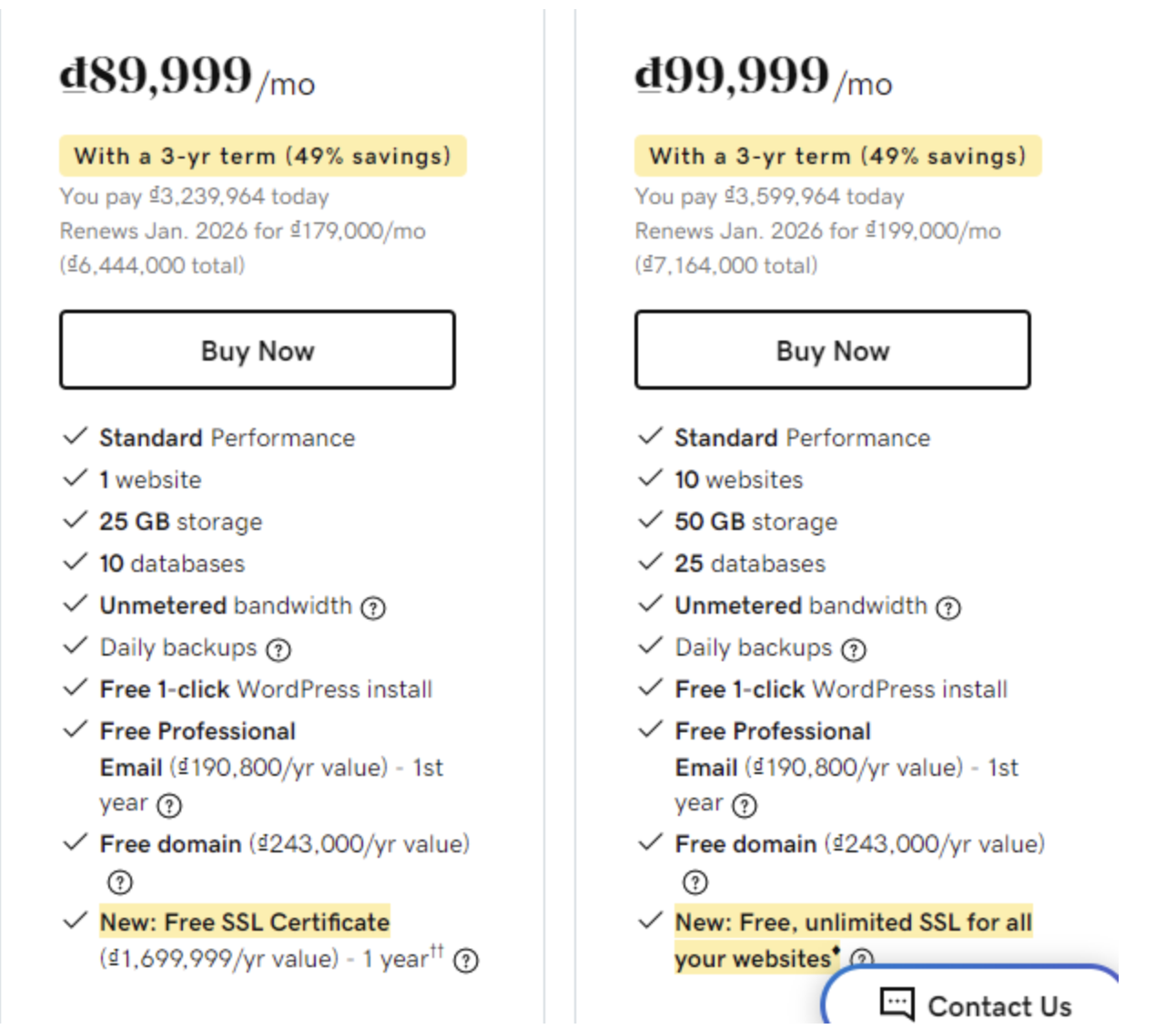This screenshot has height=1029, width=1176.
Task: Show Daily backups info in left plan
Action: (279, 649)
